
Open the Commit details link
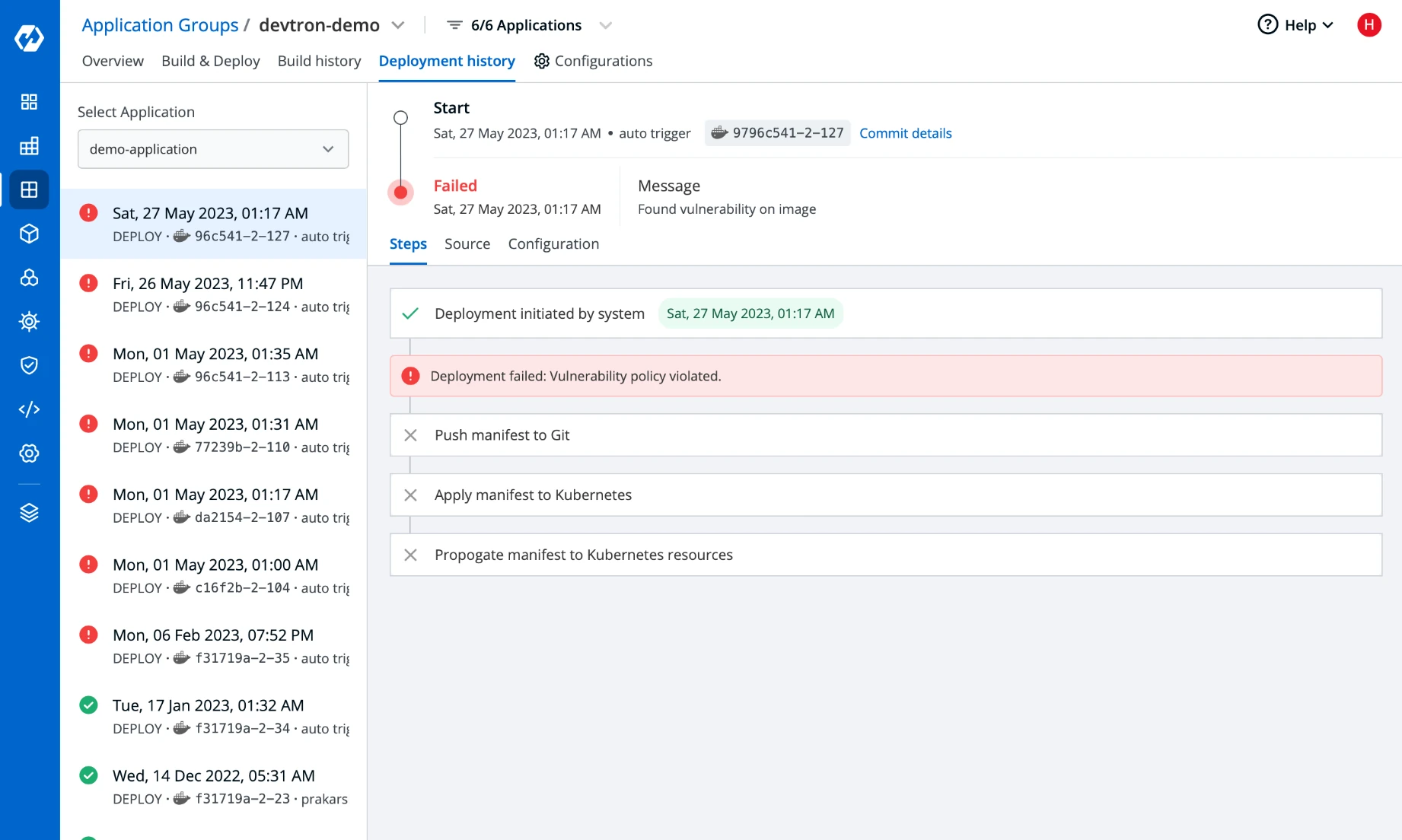905,133
